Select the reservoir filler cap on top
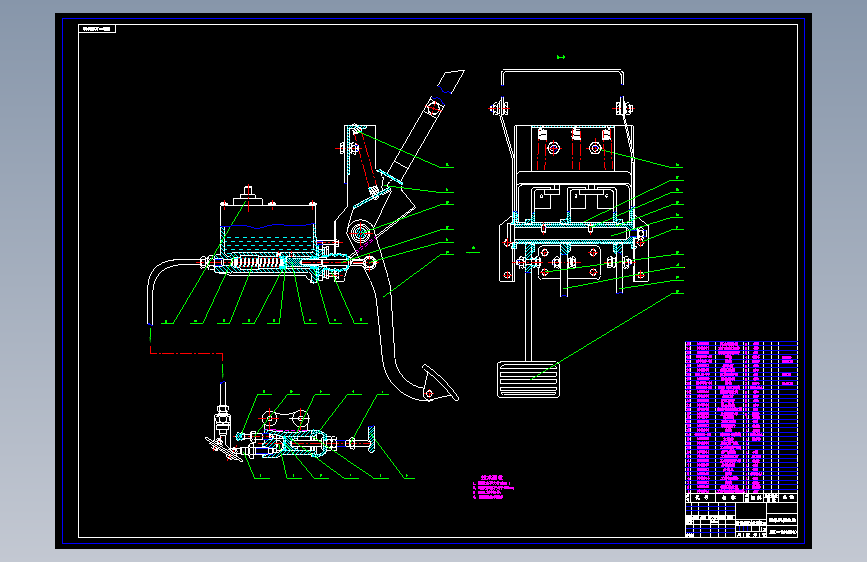The image size is (867, 562). tap(248, 196)
